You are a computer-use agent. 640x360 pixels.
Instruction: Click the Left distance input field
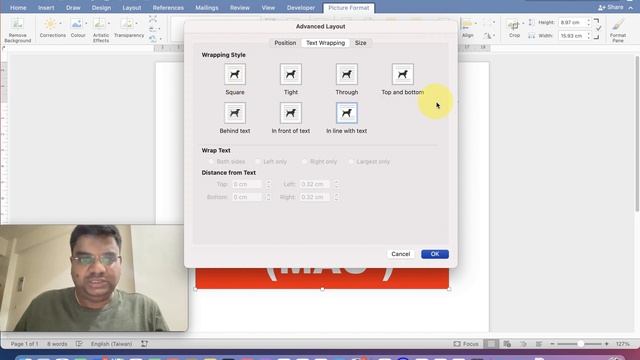[315, 184]
